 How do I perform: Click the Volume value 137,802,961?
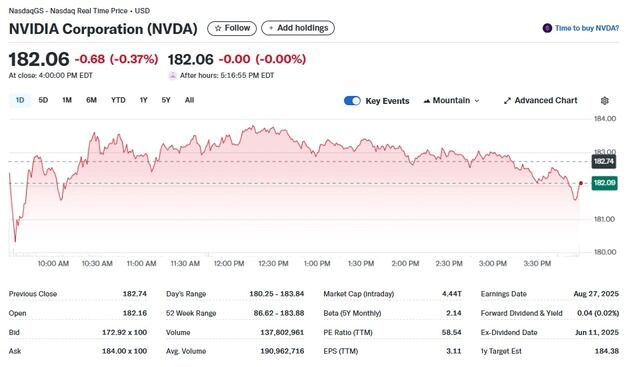[x=282, y=332]
